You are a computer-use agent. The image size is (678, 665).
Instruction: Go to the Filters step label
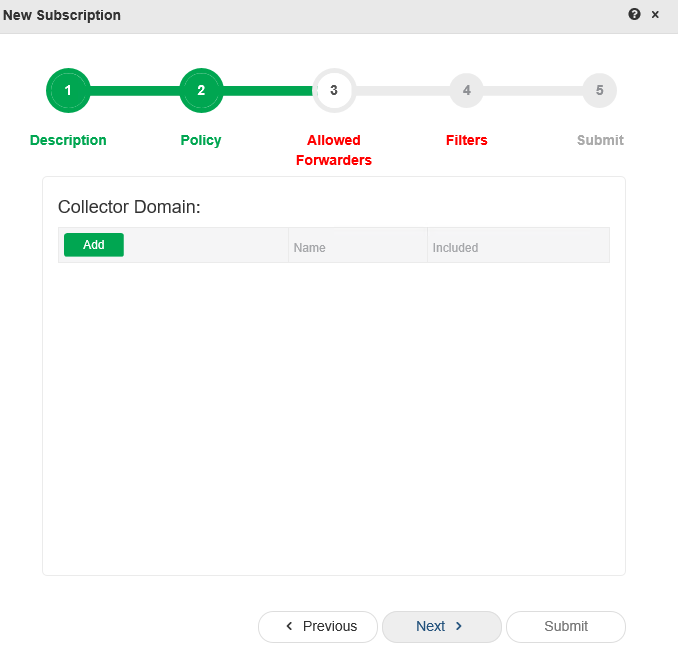(467, 140)
